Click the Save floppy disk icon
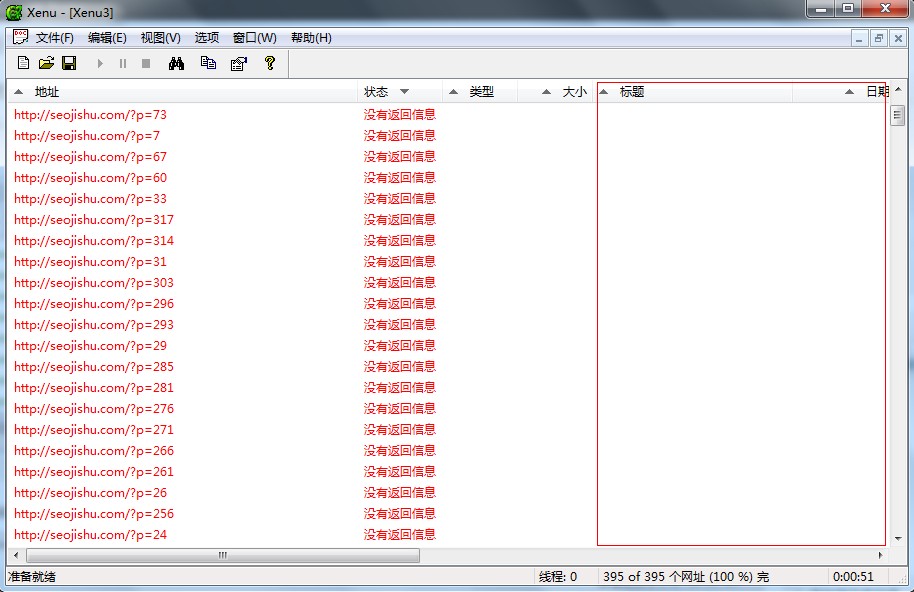 (x=69, y=63)
